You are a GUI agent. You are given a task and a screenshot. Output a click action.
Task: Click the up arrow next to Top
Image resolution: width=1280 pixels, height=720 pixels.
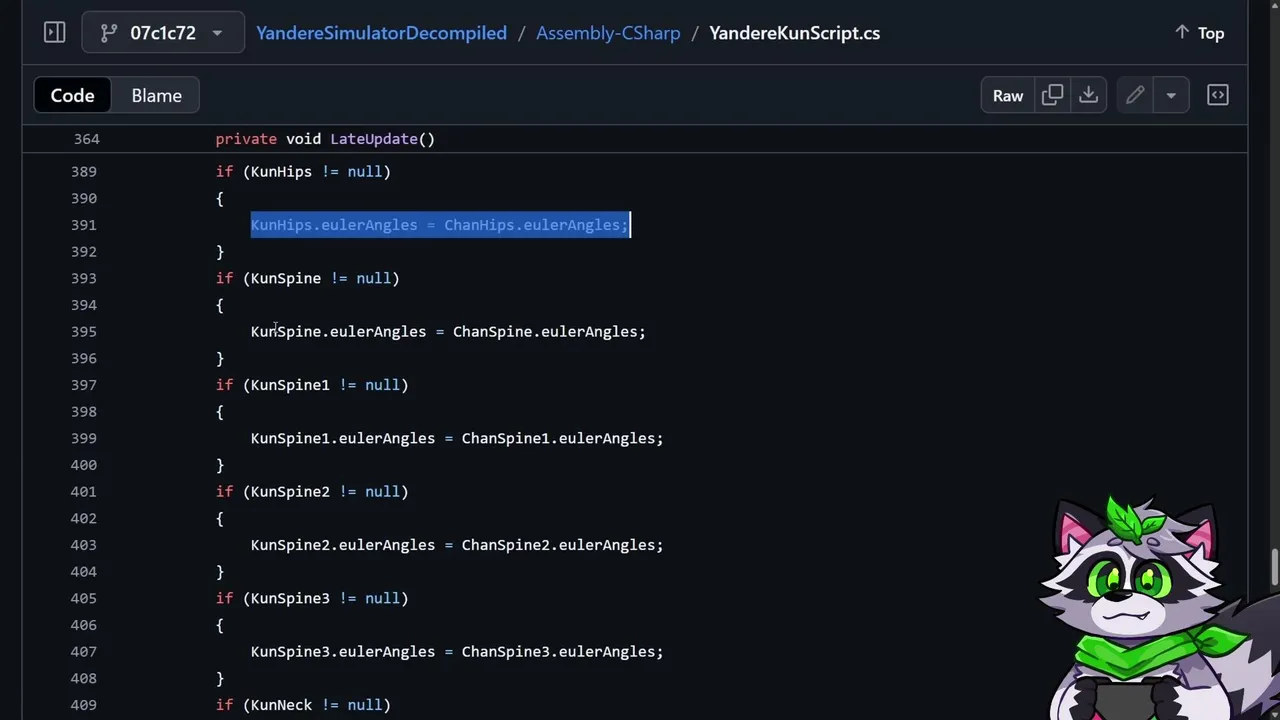1182,33
